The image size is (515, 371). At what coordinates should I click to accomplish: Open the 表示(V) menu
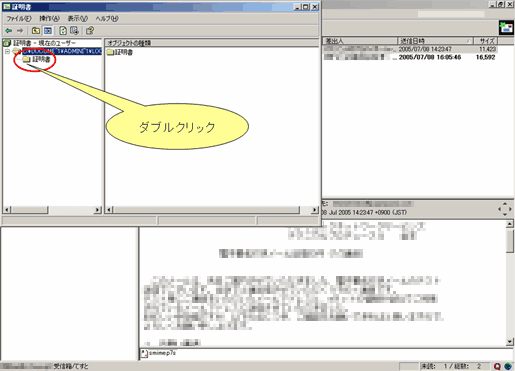pyautogui.click(x=78, y=19)
